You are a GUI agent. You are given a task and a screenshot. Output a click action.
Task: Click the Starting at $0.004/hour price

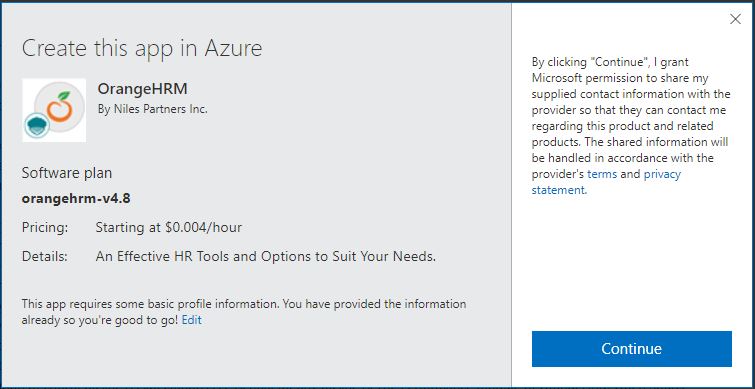(169, 227)
